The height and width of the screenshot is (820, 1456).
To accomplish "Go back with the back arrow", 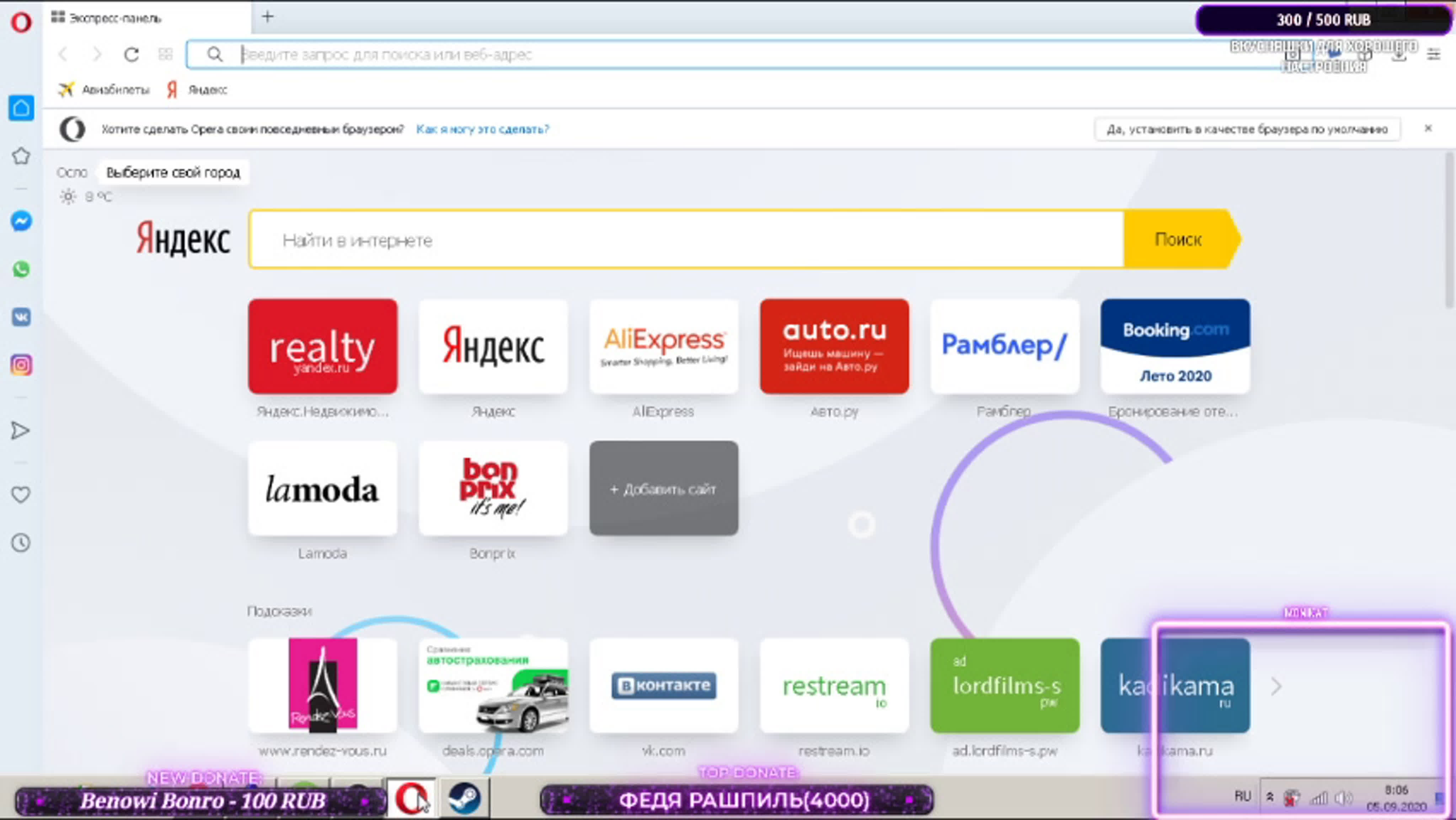I will pos(63,54).
